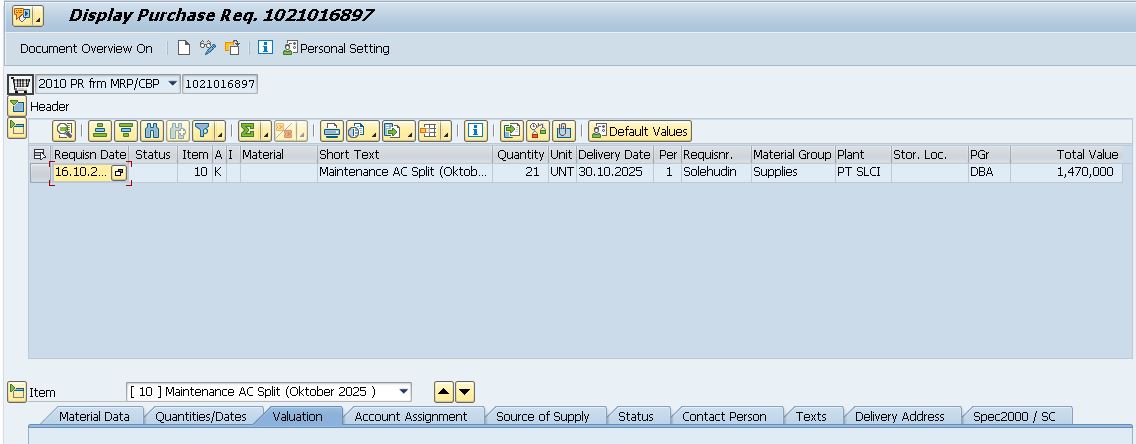Click the Document Overview On button

(86, 48)
